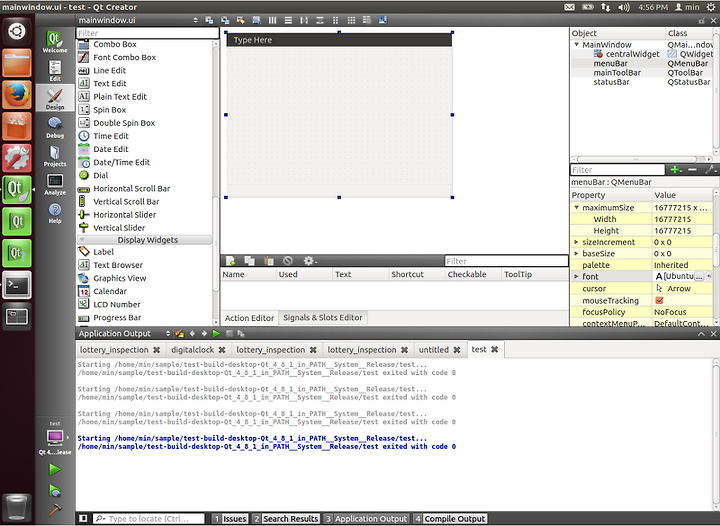The image size is (720, 526).
Task: Open the Terminal from the launcher
Action: [17, 285]
